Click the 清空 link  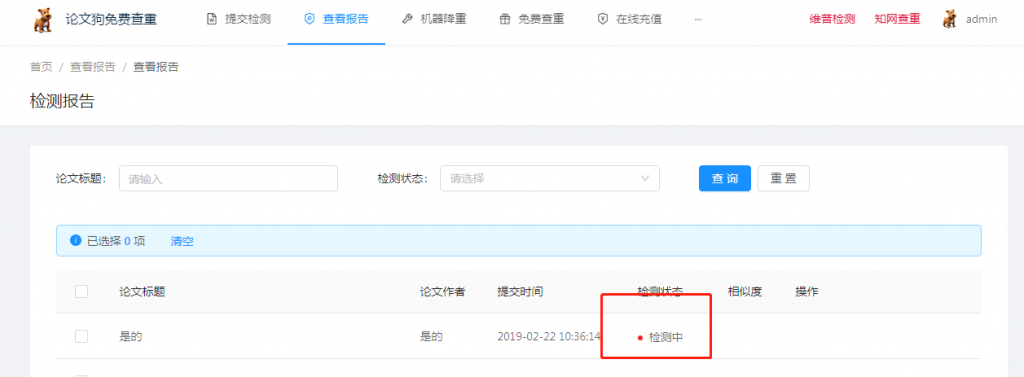[x=182, y=241]
